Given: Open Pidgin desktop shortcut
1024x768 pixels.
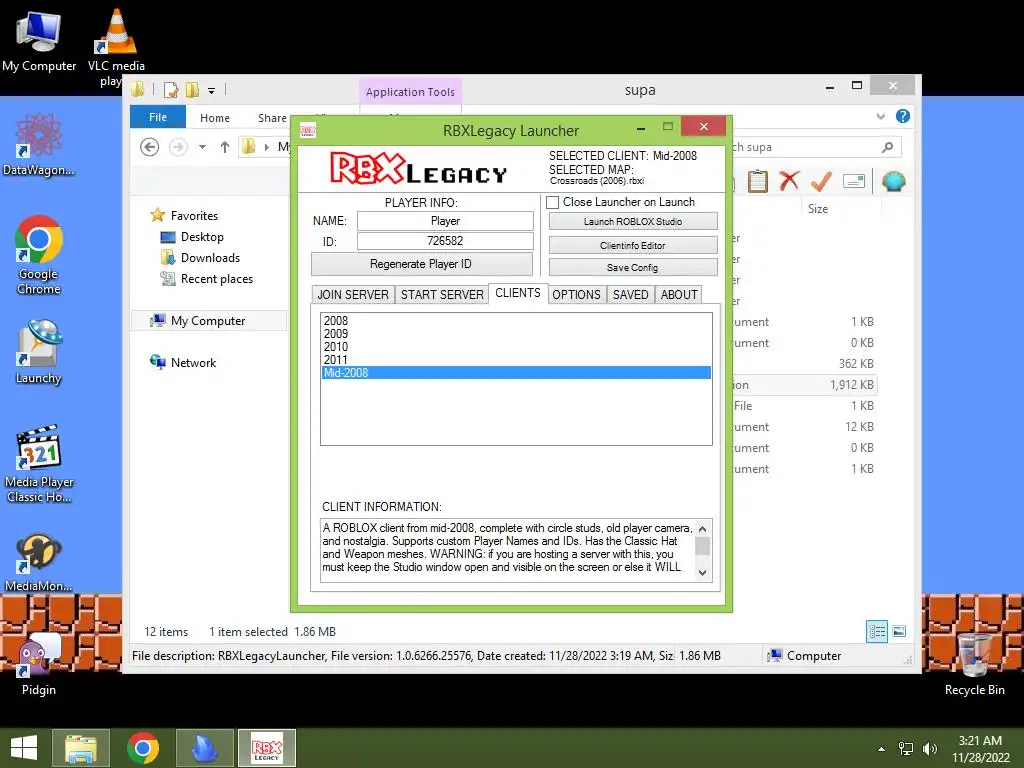Looking at the screenshot, I should click(39, 663).
